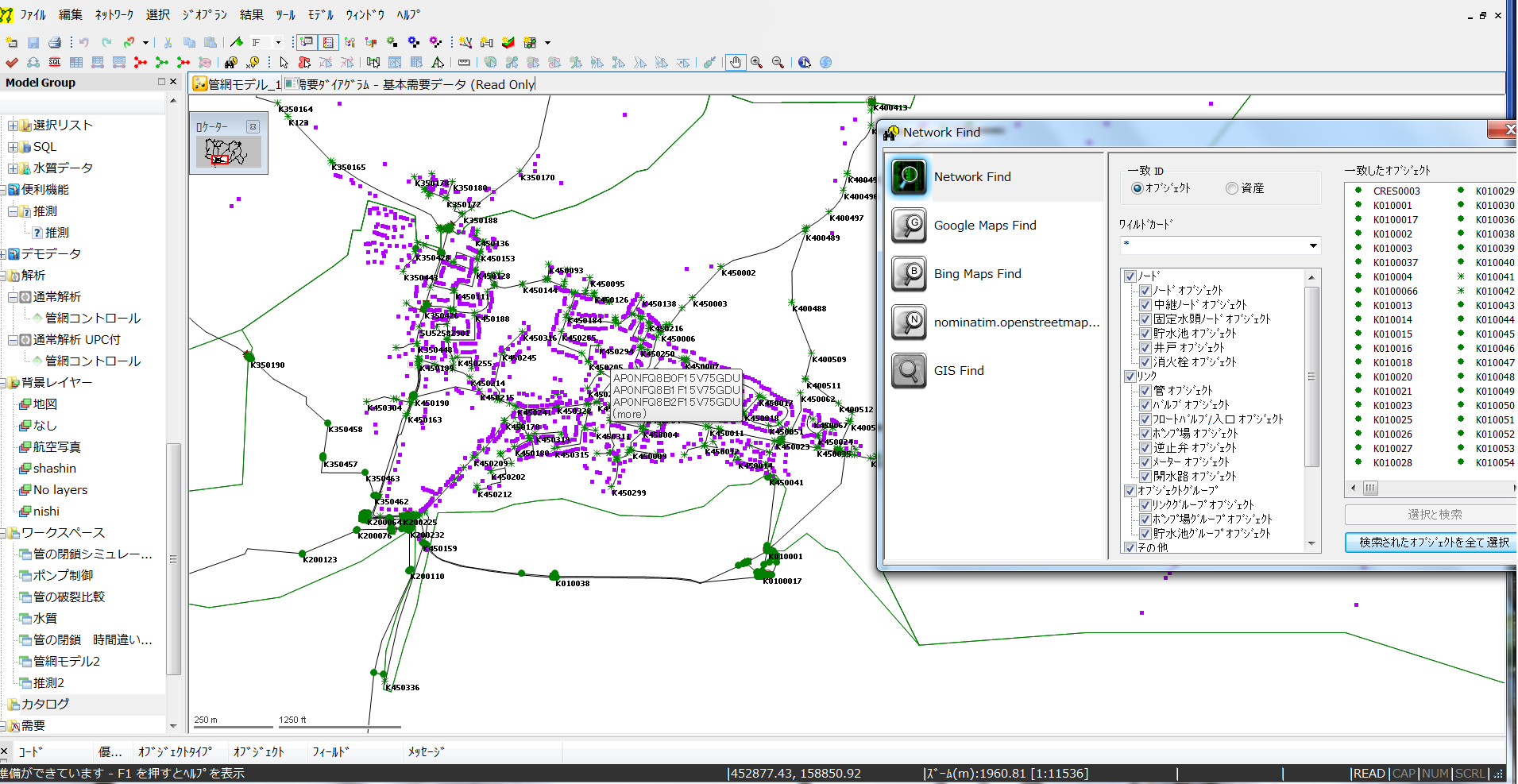Collapse the 通常解析 tree node
The image size is (1518, 784).
tap(13, 297)
